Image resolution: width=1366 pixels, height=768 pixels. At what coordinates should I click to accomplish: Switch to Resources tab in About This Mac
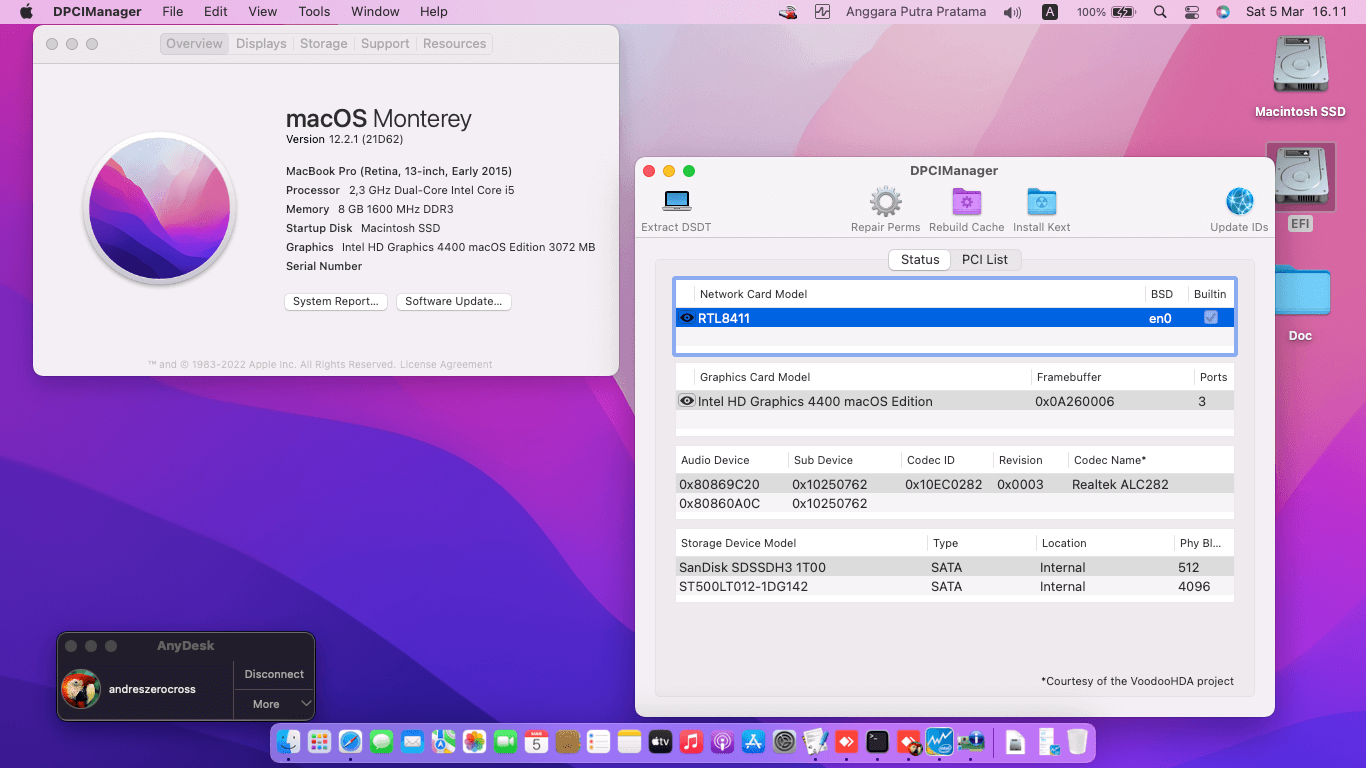point(454,44)
